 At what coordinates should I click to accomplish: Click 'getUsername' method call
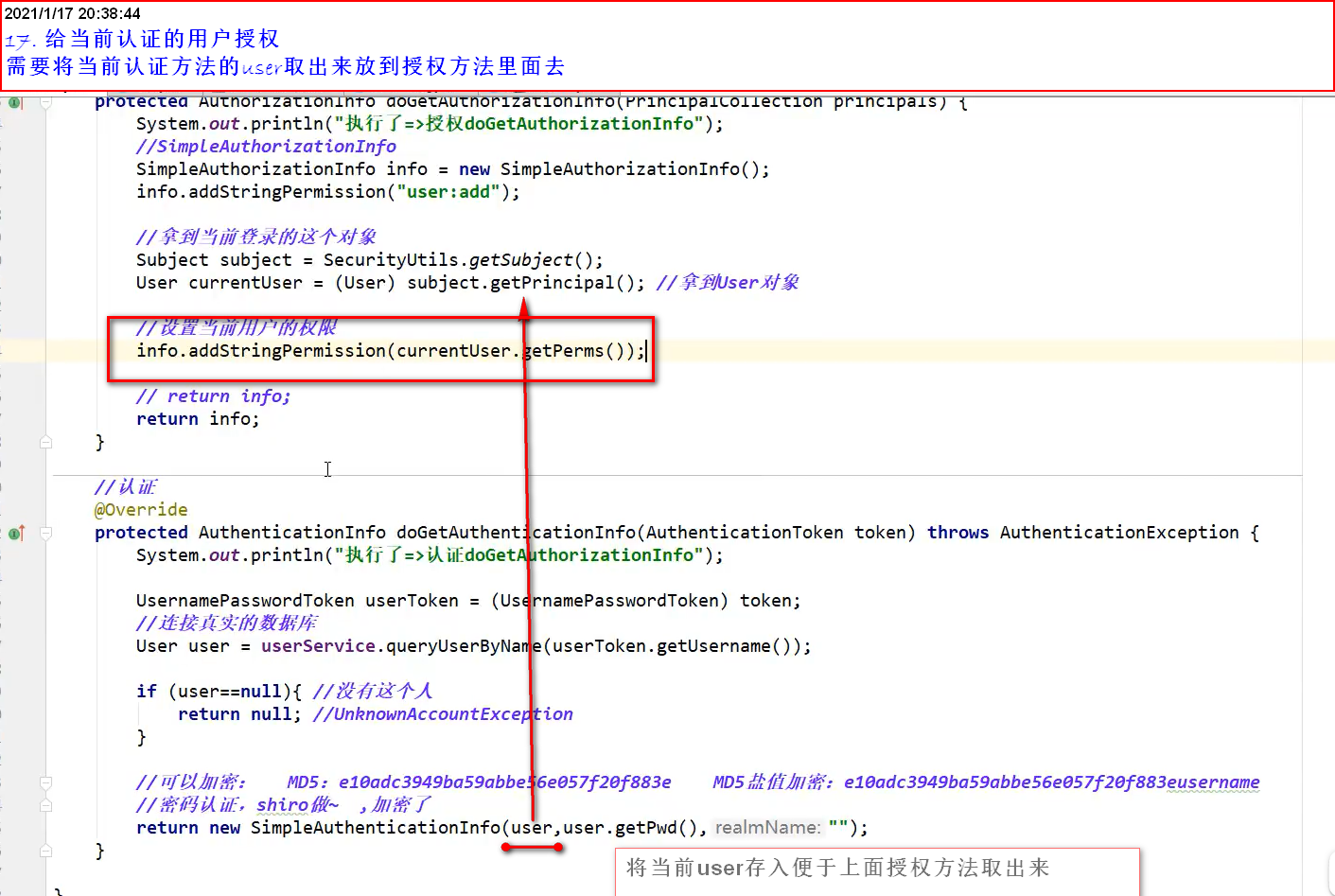coord(714,646)
